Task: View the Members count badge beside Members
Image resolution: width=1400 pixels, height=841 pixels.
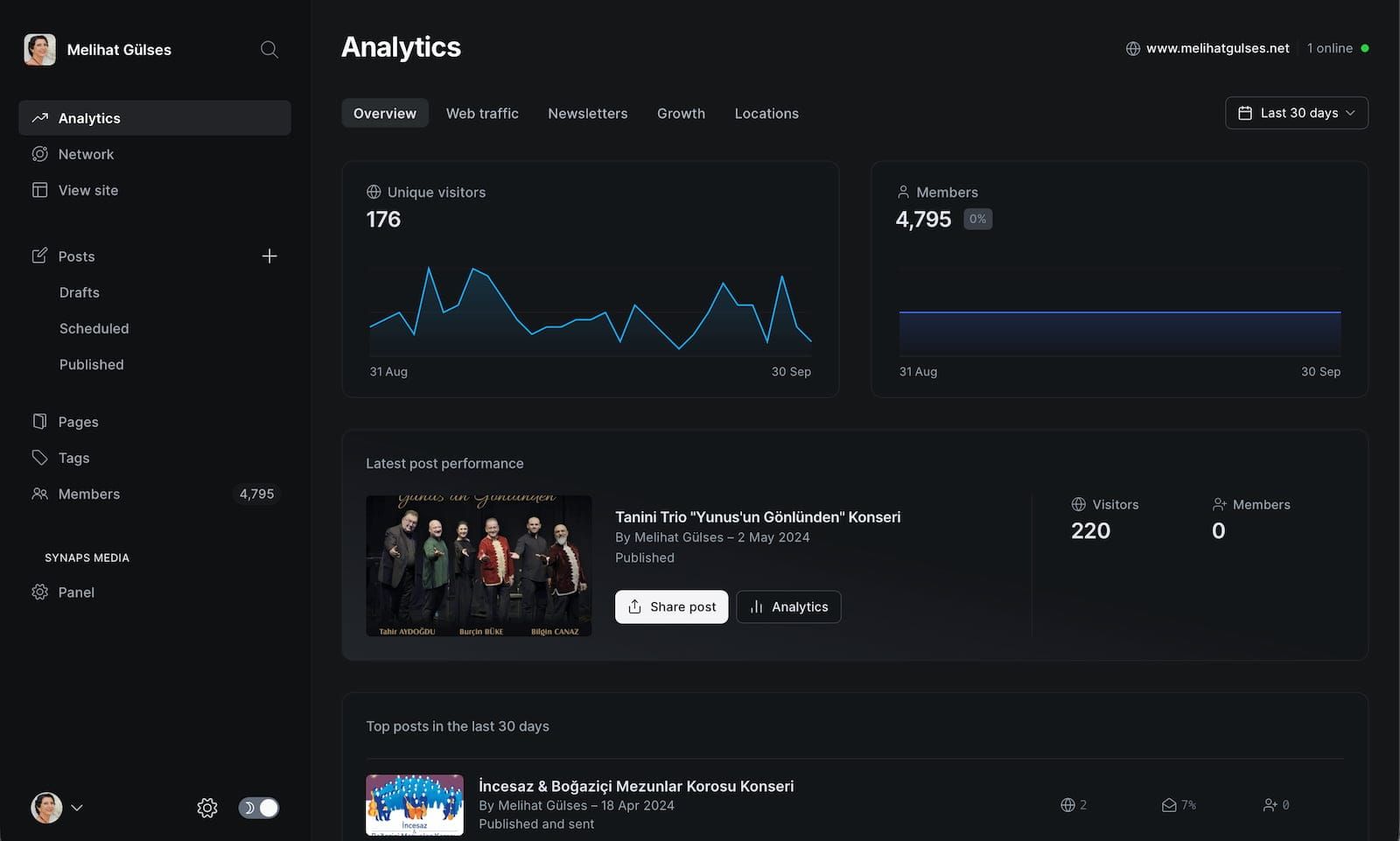Action: point(256,494)
